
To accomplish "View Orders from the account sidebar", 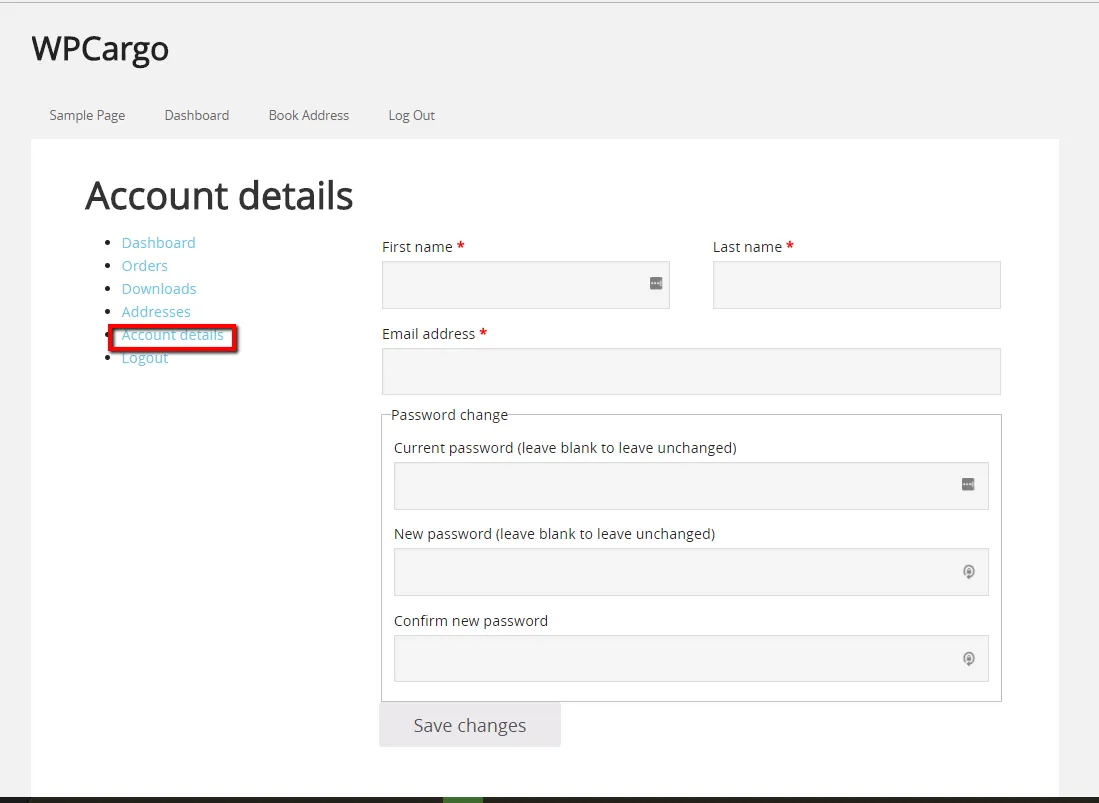I will (144, 266).
